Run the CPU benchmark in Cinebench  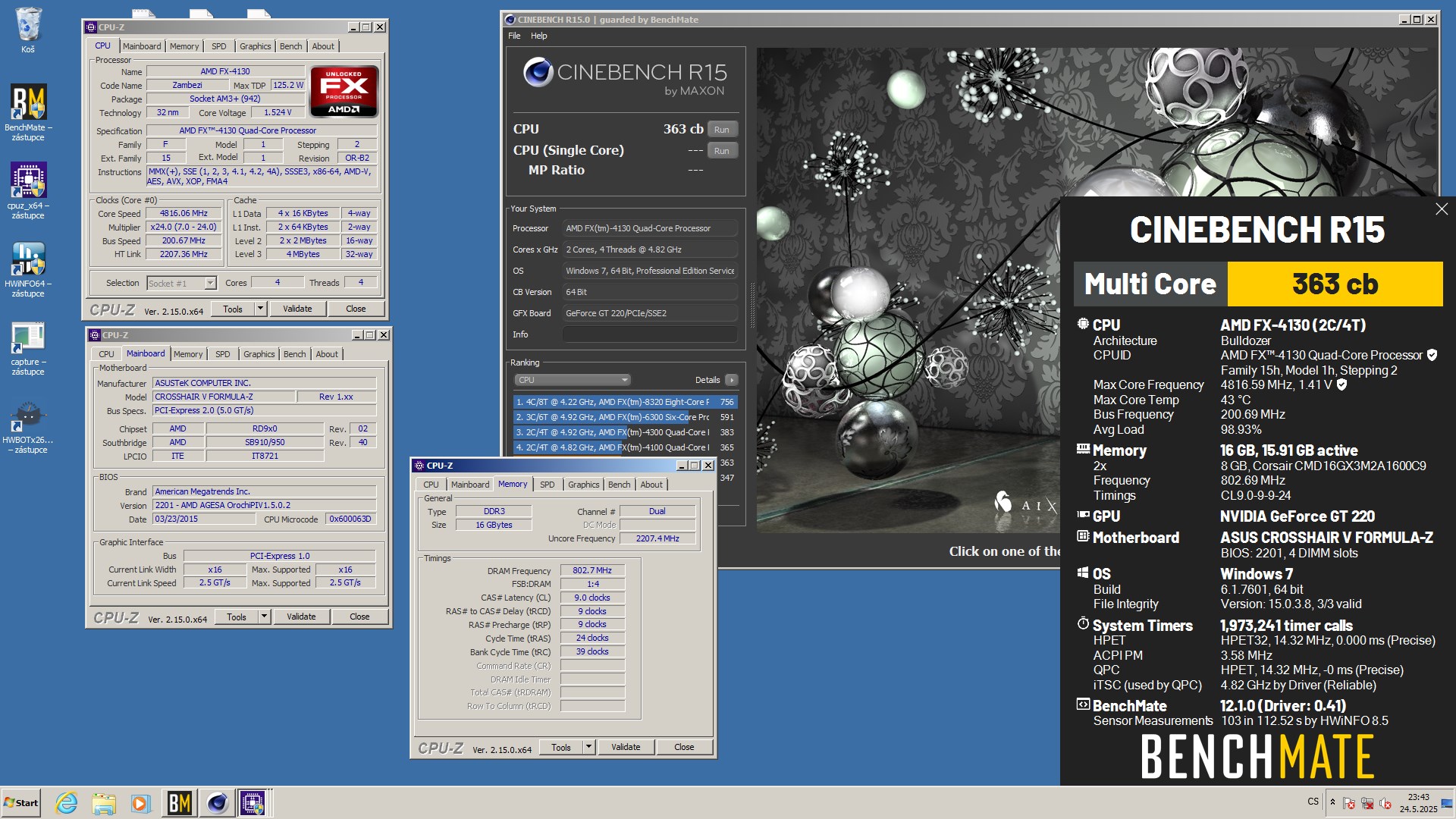point(722,130)
